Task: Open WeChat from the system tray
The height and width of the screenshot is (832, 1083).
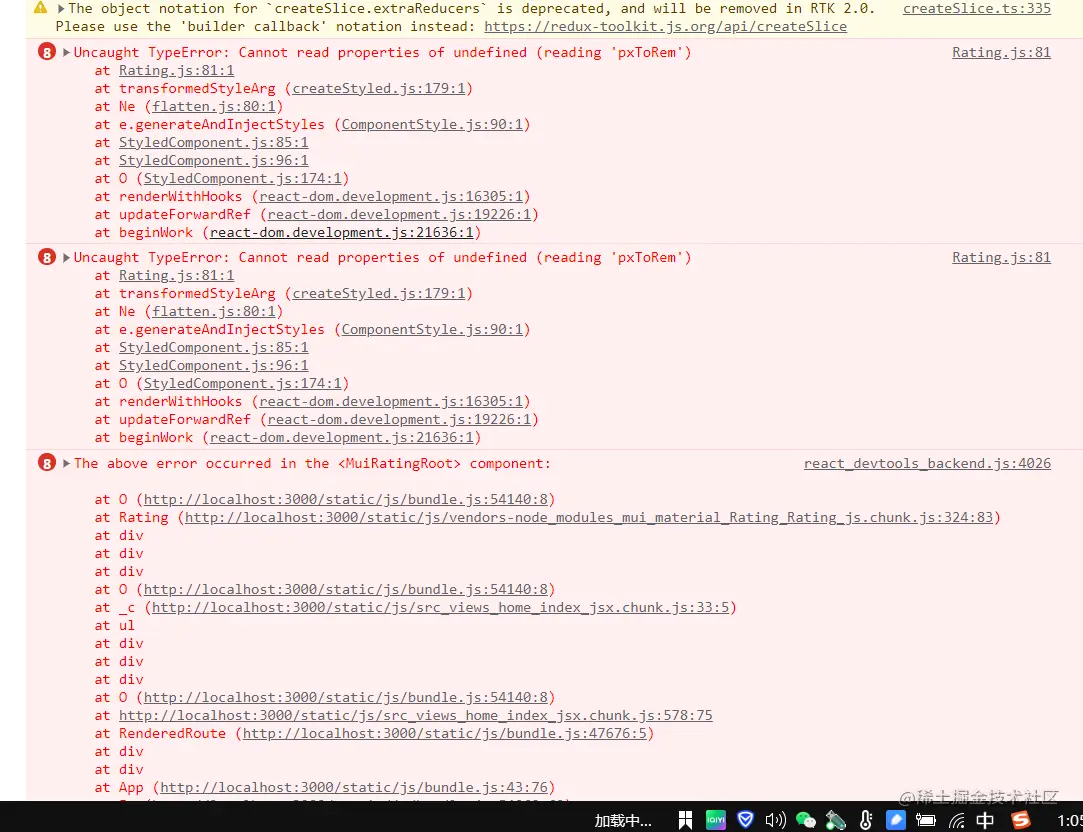Action: (x=805, y=820)
